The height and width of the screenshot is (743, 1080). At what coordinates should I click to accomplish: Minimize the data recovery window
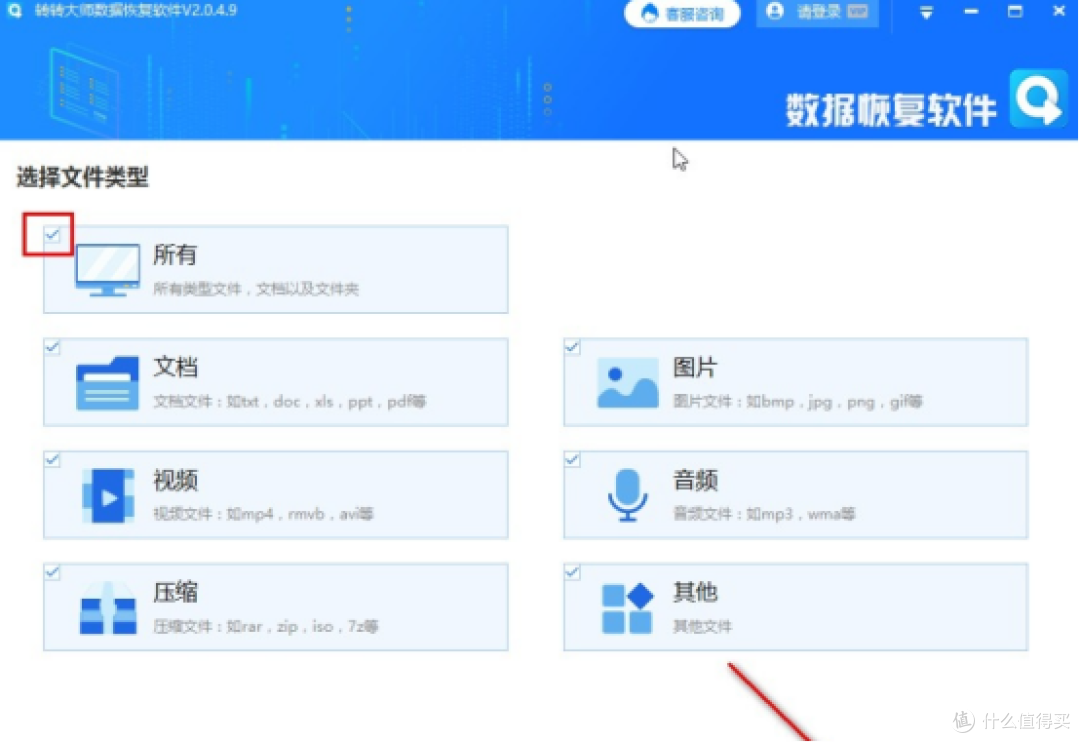[x=971, y=12]
